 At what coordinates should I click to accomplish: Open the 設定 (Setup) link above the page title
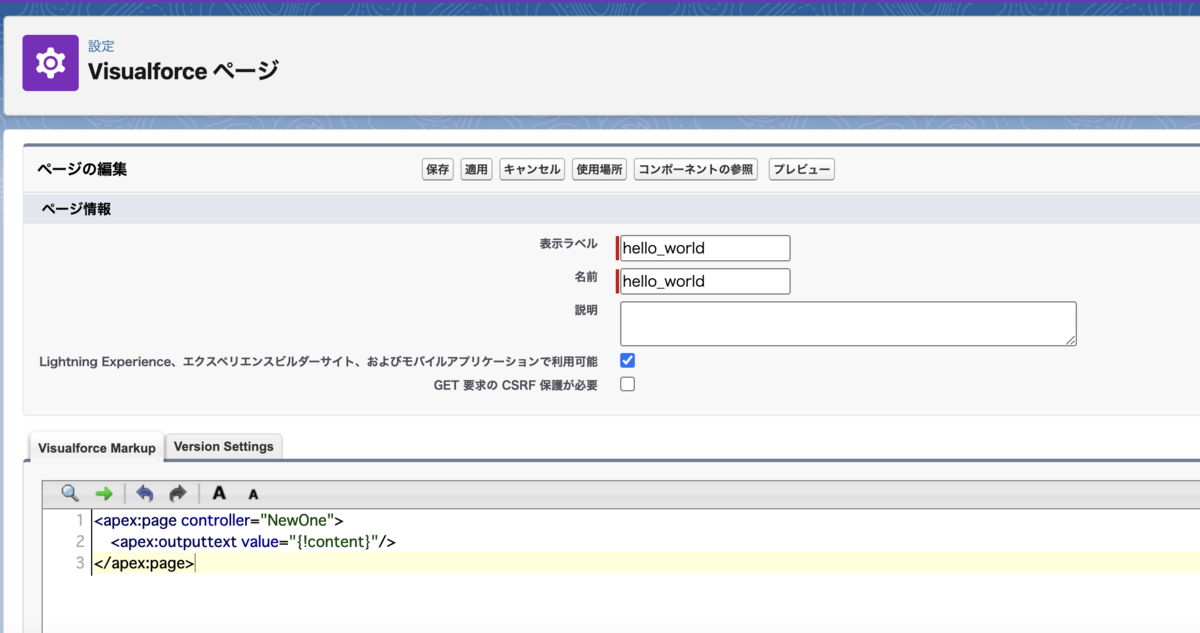(99, 46)
